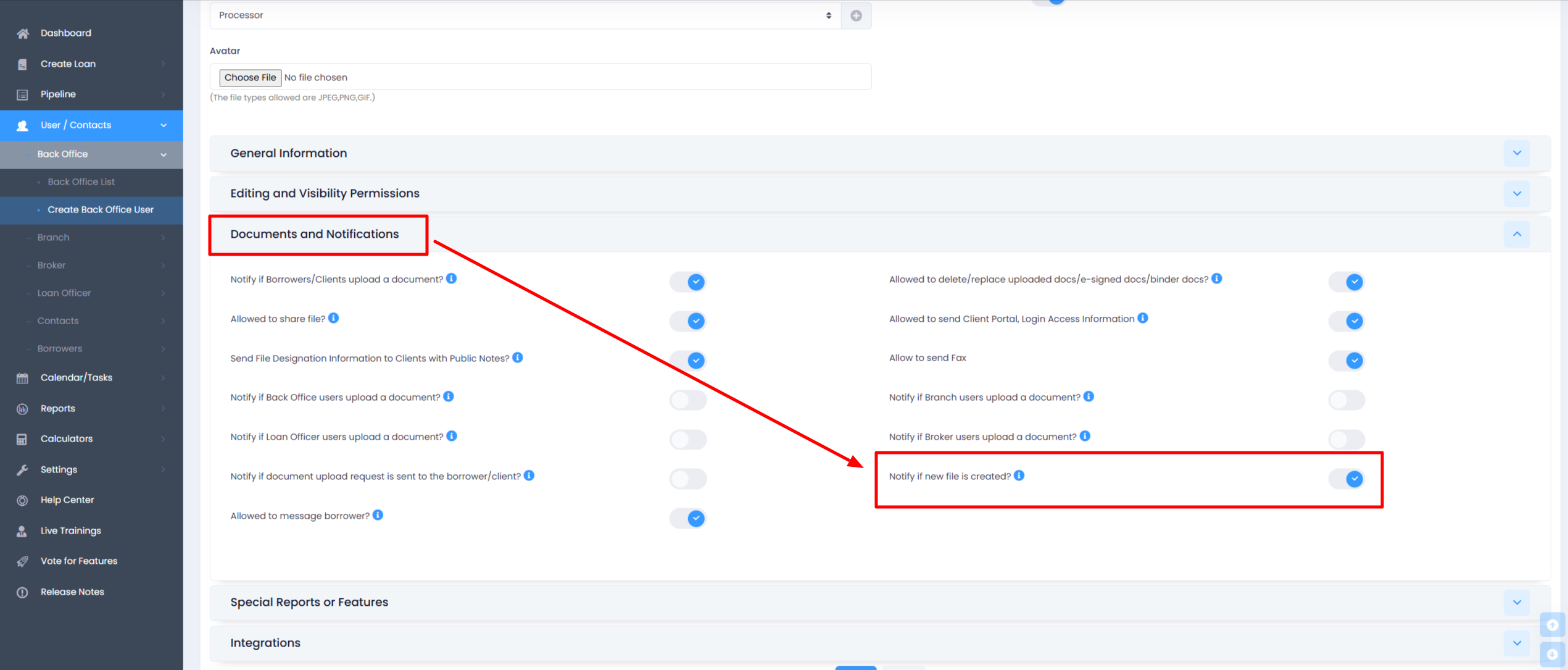Click the Editing and Visibility Permissions heading

pyautogui.click(x=325, y=193)
